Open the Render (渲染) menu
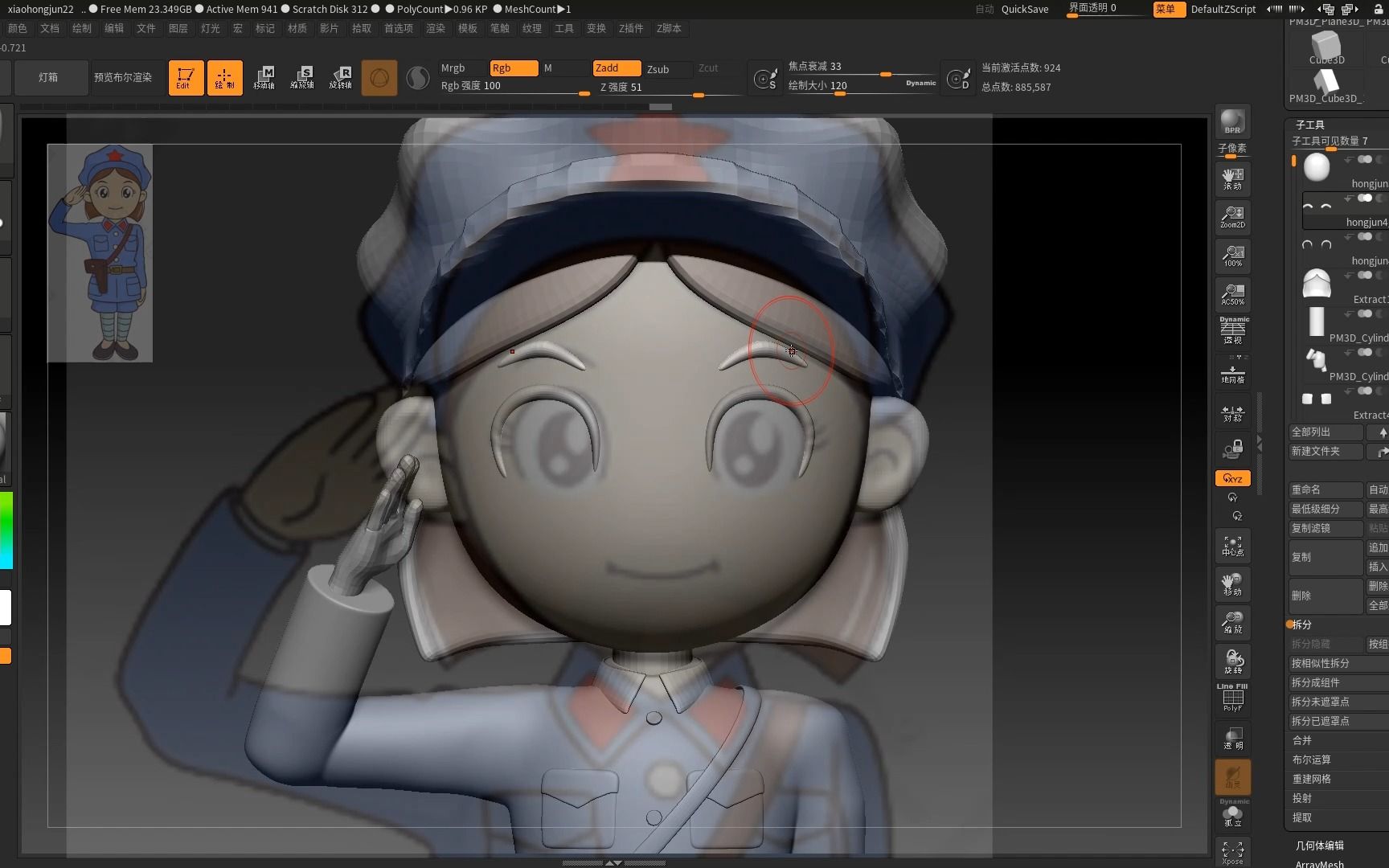 click(x=436, y=28)
